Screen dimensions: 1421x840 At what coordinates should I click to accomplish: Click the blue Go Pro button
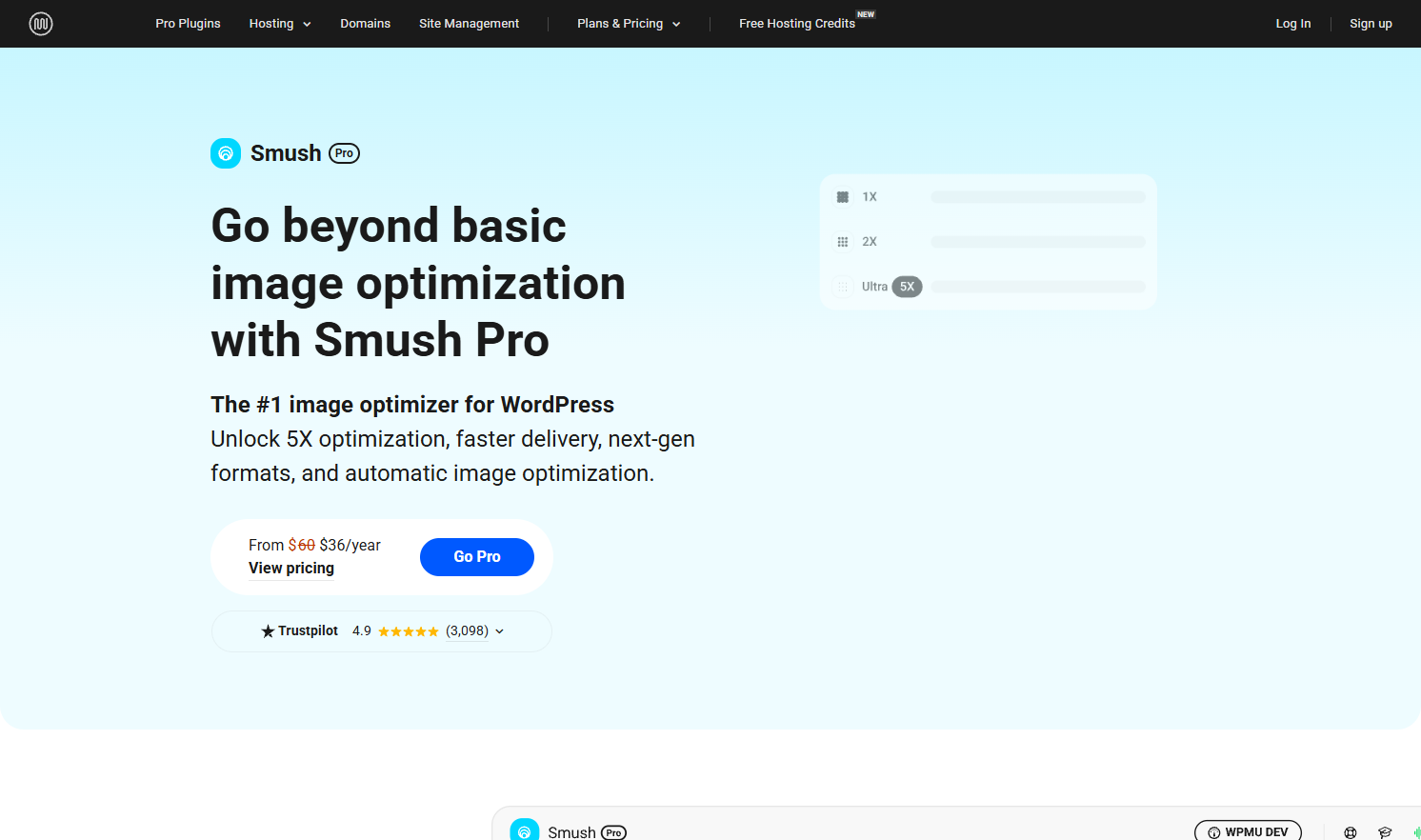click(x=477, y=557)
